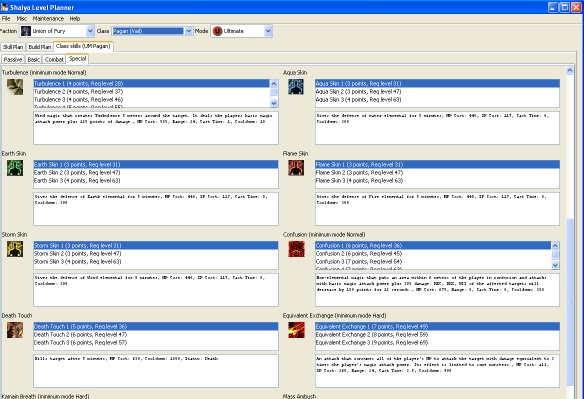584x399 pixels.
Task: Select Flame Skin 3 entry
Action: click(437, 181)
